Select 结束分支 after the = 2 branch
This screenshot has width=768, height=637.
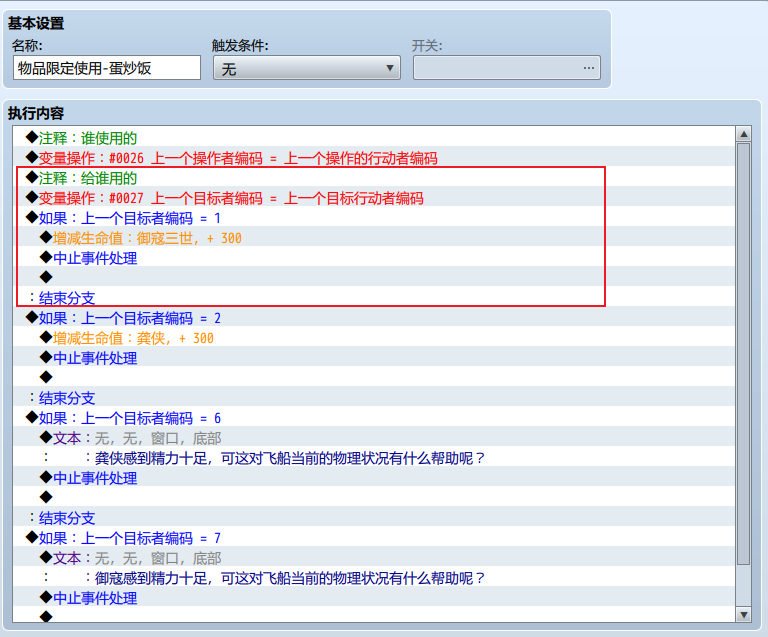tap(374, 397)
